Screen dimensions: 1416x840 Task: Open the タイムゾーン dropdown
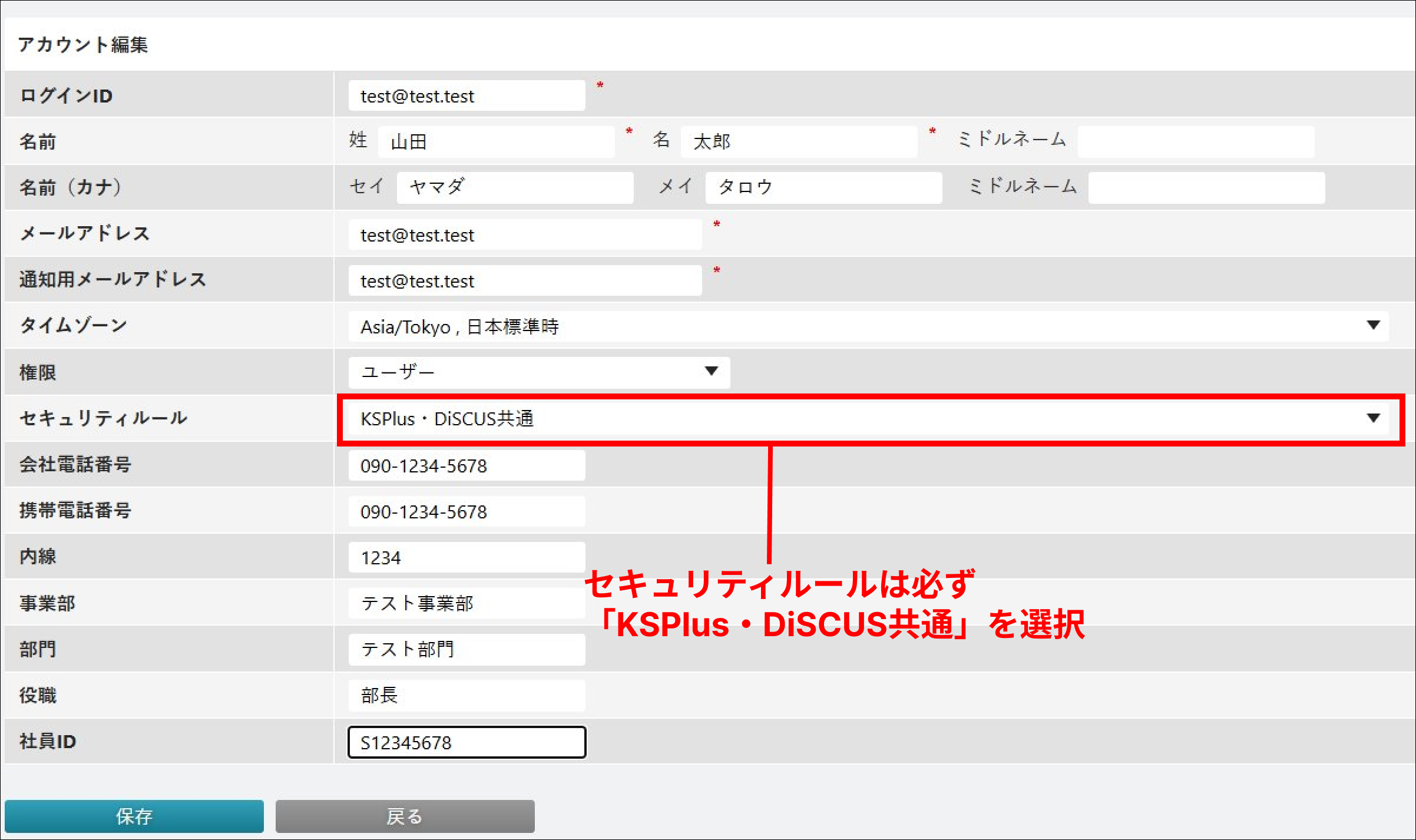click(868, 326)
